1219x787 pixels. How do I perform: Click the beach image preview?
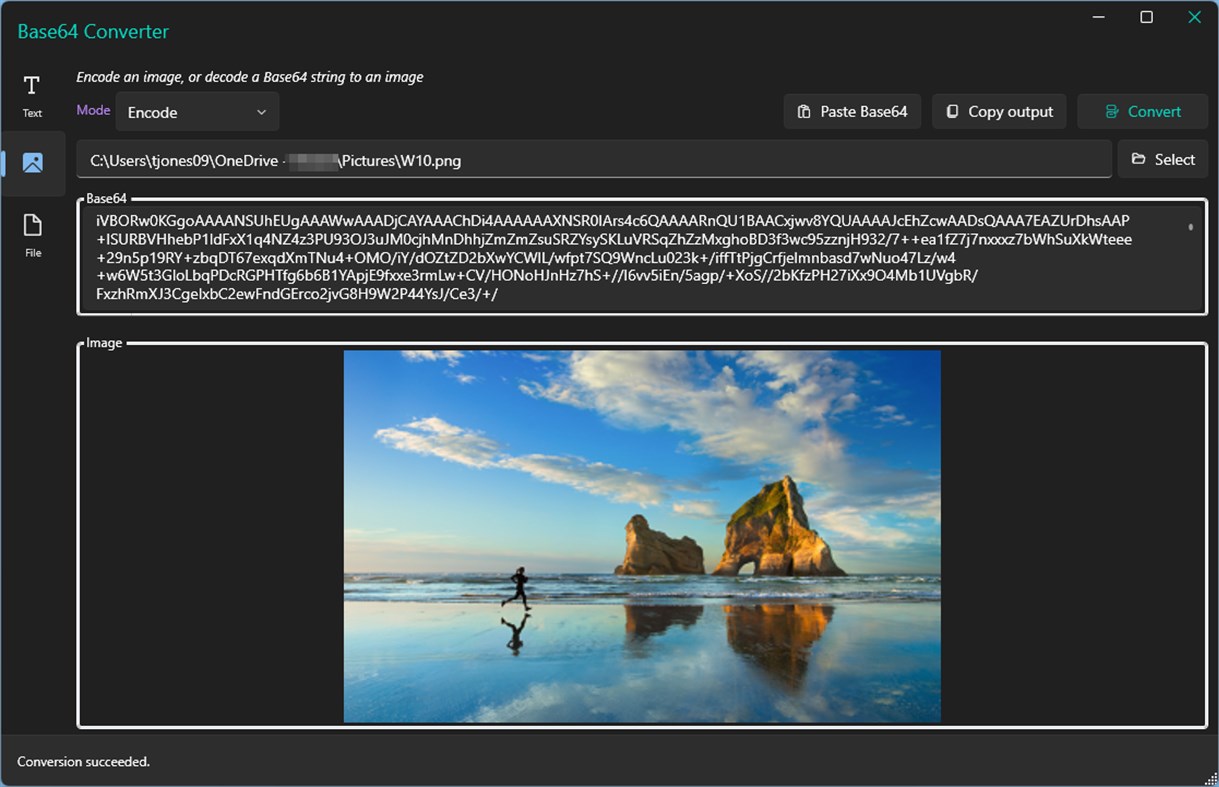(641, 536)
